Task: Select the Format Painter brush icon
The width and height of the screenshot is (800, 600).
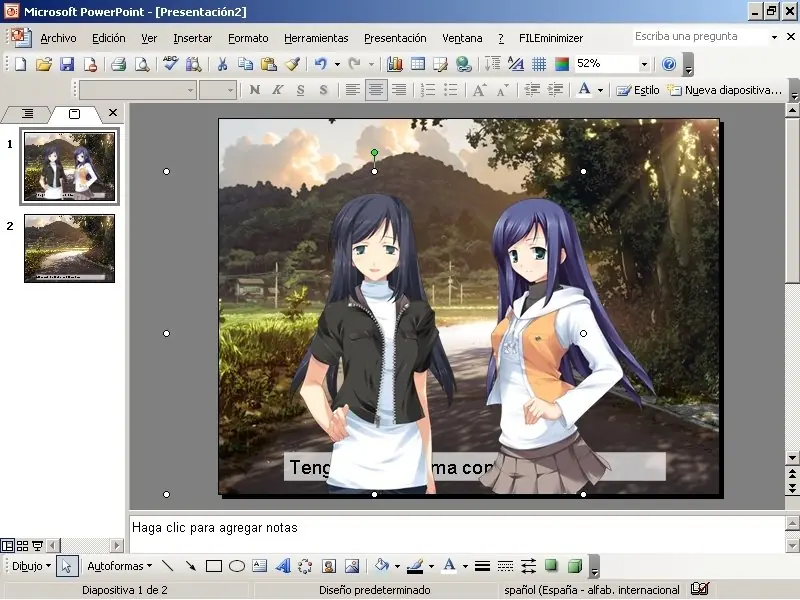Action: (292, 64)
